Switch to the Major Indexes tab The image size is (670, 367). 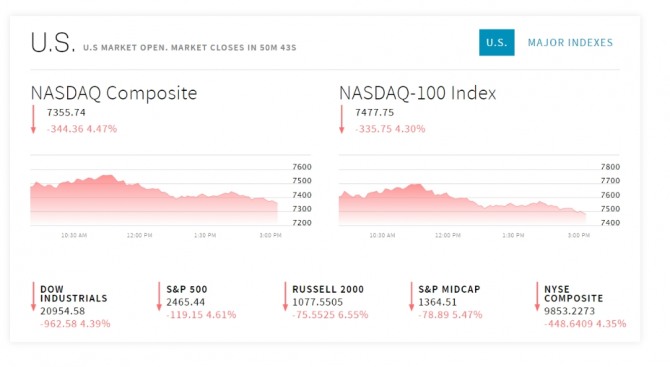570,42
